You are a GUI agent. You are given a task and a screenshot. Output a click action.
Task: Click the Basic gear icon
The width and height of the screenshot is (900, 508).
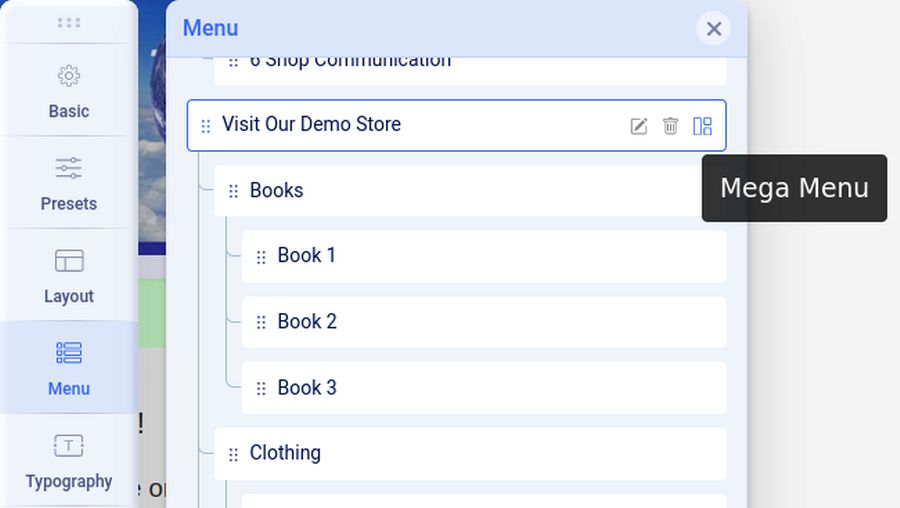click(69, 76)
